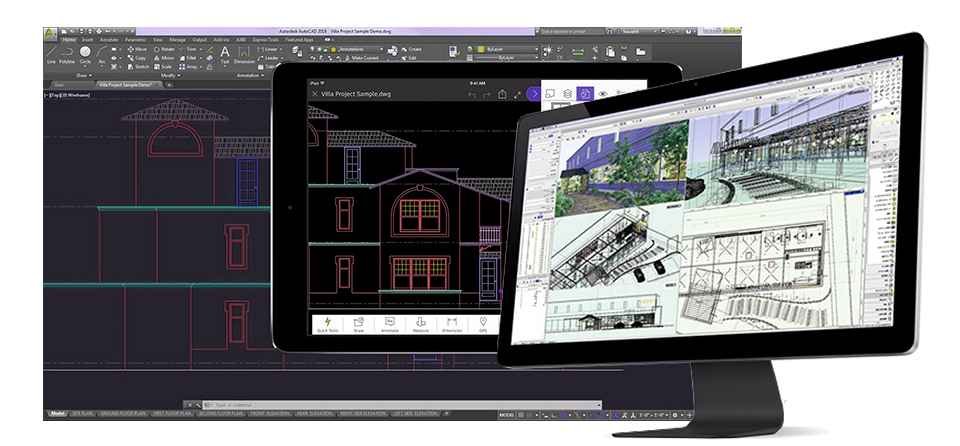Expand the Annotation panel dropdown
The width and height of the screenshot is (960, 446).
coord(250,75)
